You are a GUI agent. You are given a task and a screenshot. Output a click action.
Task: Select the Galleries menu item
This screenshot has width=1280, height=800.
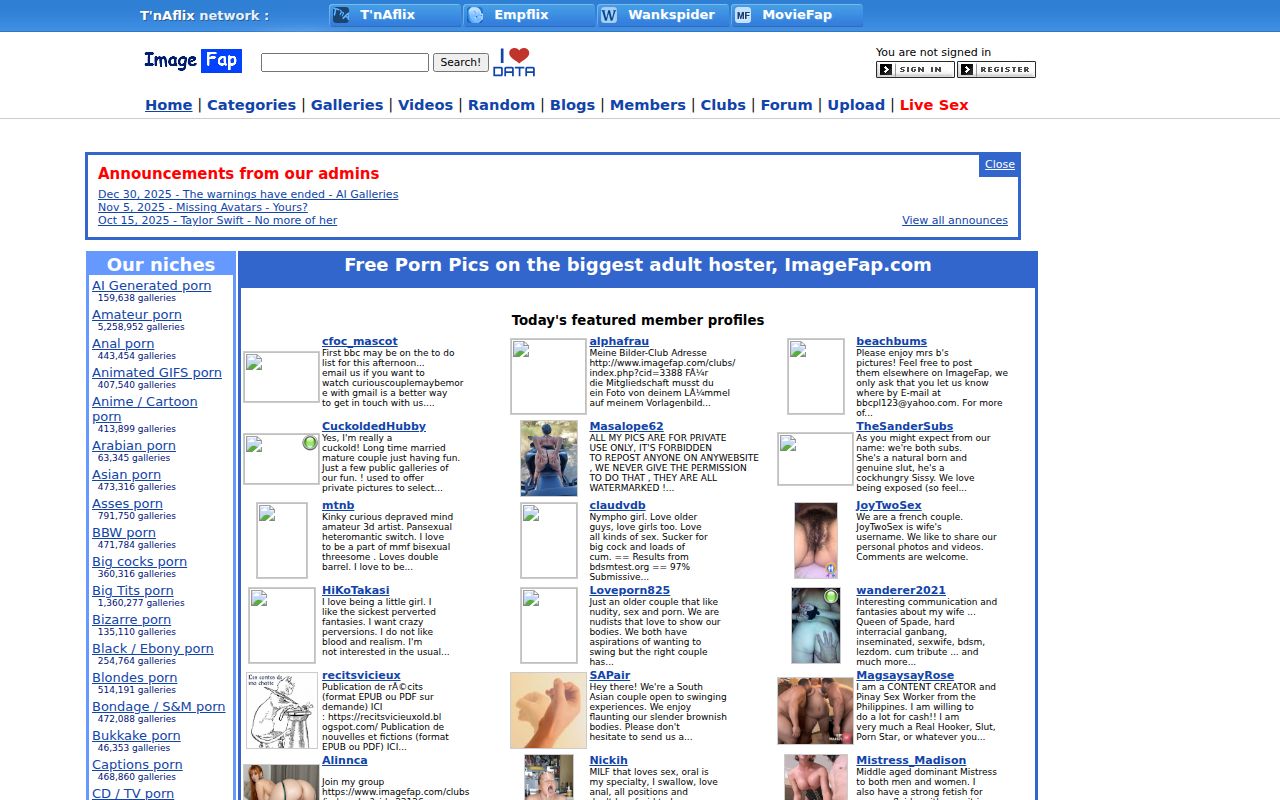click(x=347, y=105)
